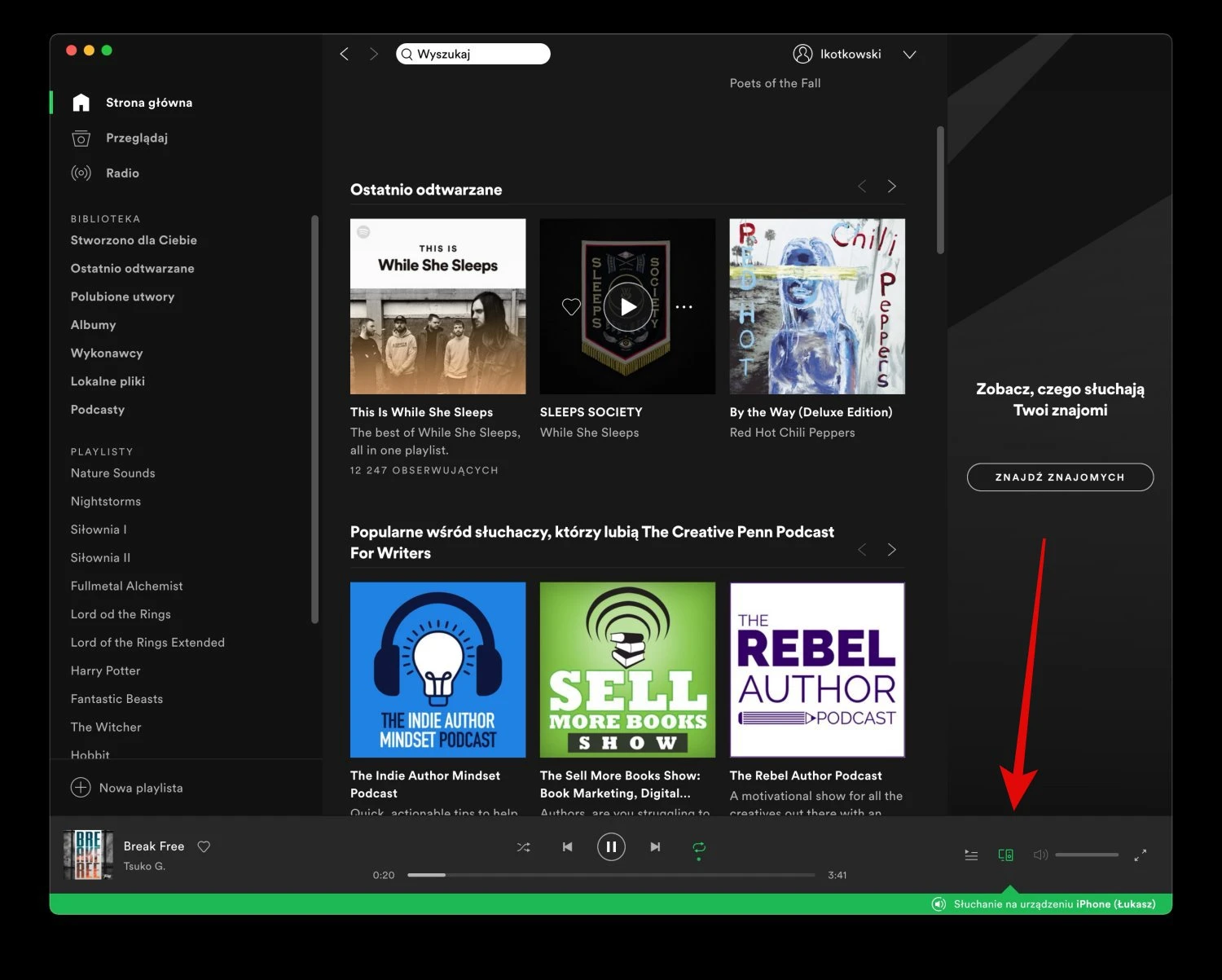Open Break Free track title link
Viewport: 1222px width, 980px height.
click(x=154, y=846)
